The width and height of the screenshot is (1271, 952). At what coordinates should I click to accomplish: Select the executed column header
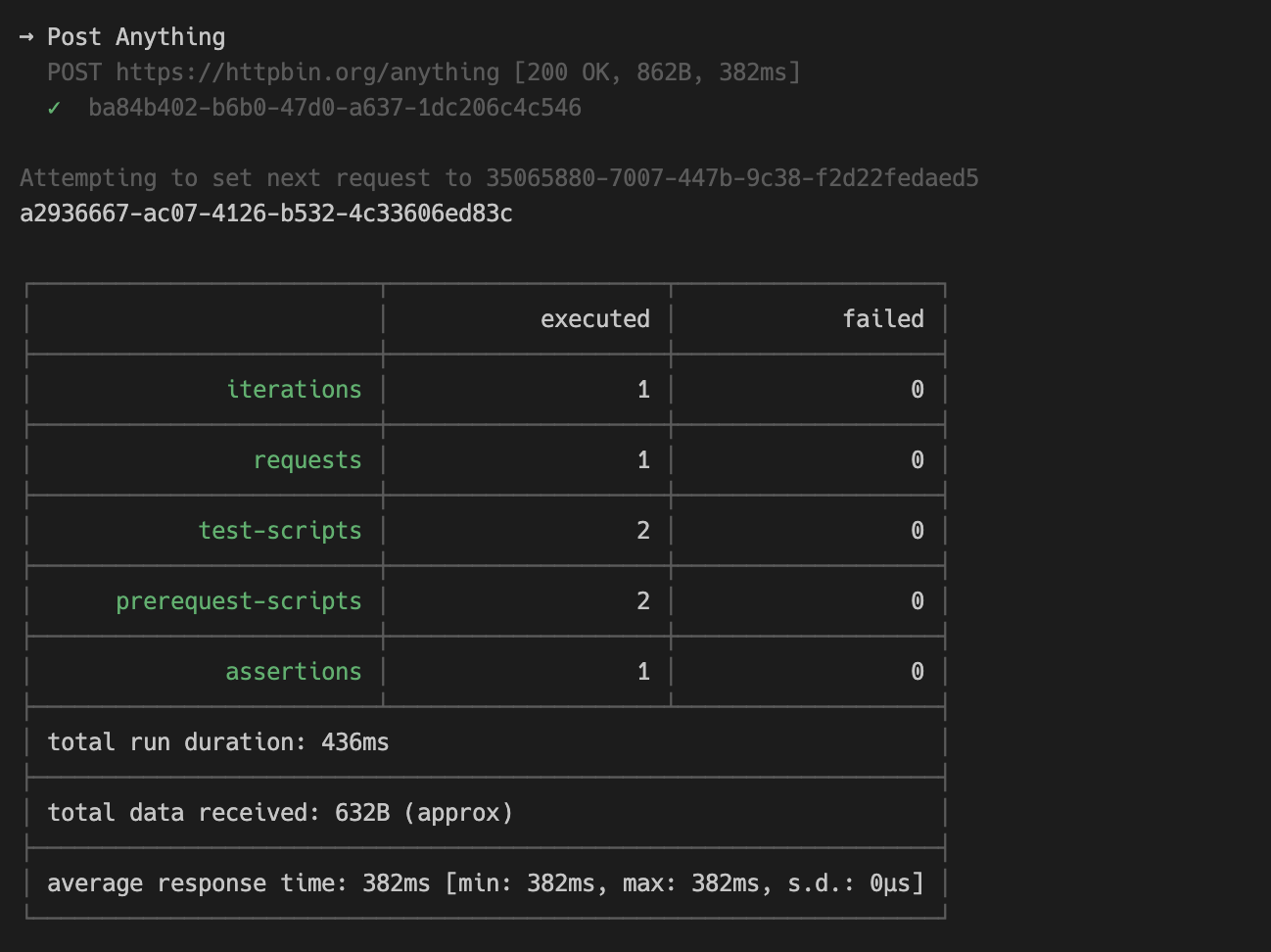point(594,318)
